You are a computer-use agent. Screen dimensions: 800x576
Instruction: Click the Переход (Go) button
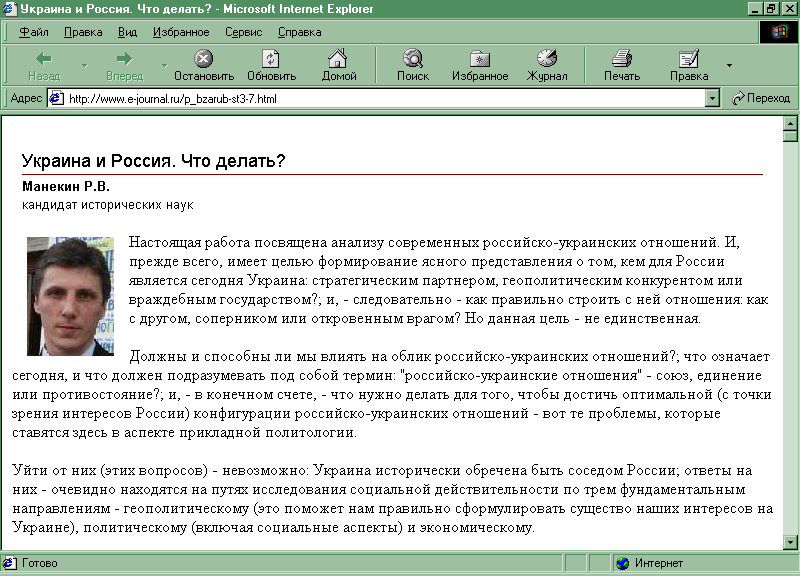click(x=761, y=98)
